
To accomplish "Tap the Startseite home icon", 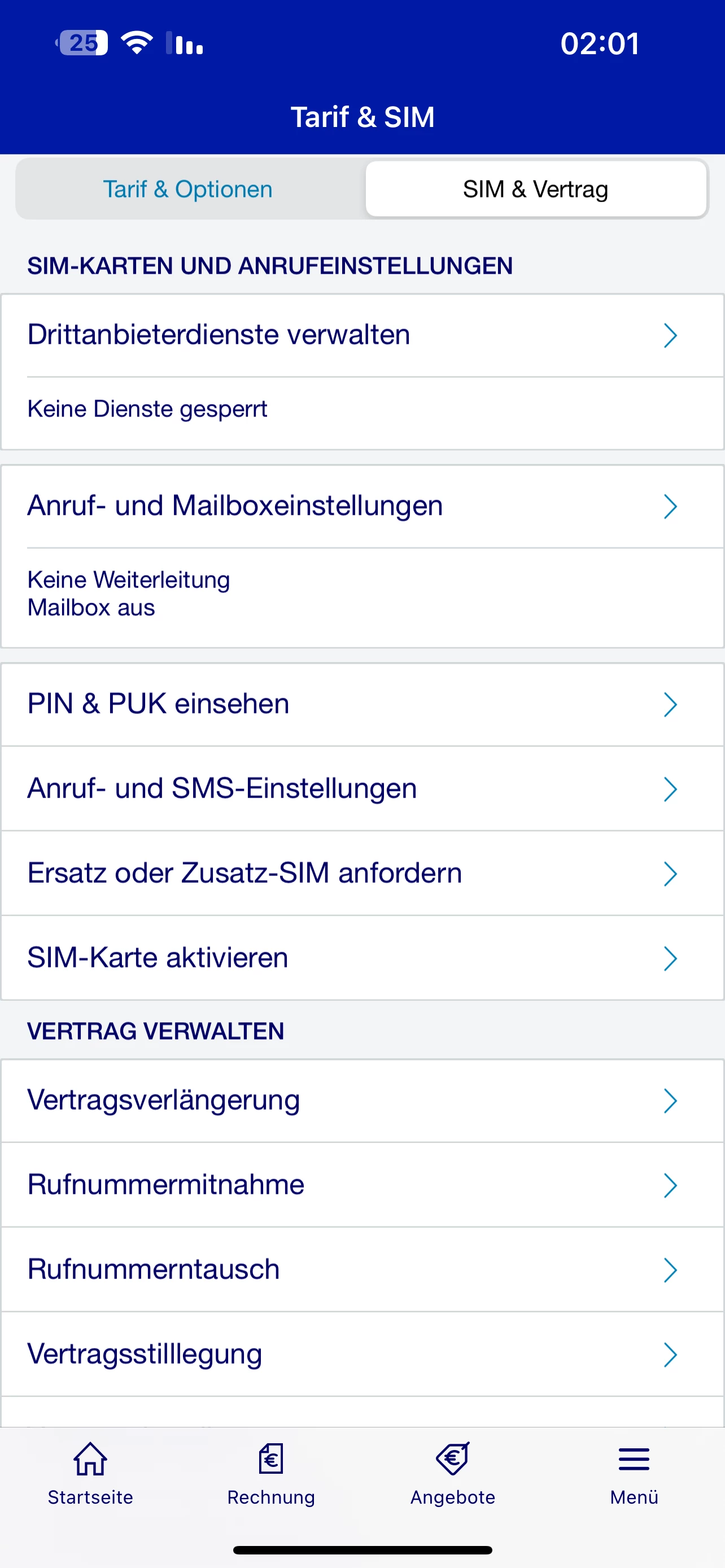I will point(90,1459).
